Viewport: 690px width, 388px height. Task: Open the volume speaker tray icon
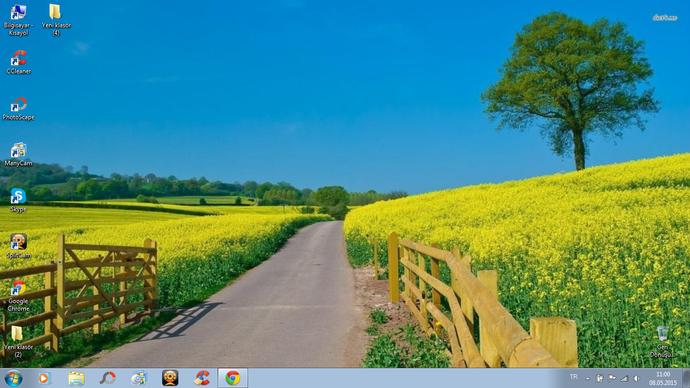[x=636, y=378]
